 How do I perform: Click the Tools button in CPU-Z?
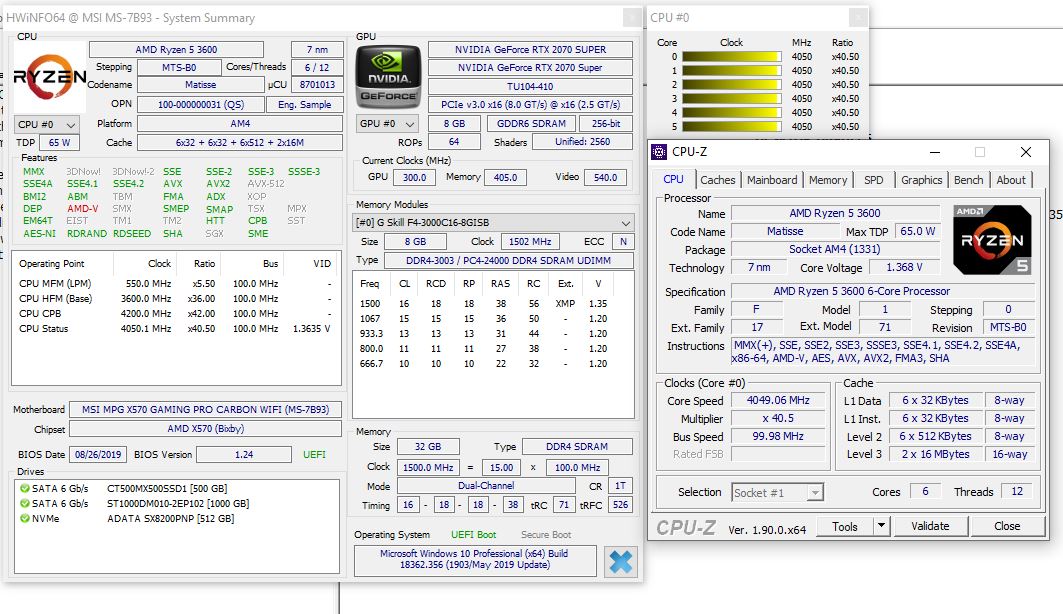845,526
